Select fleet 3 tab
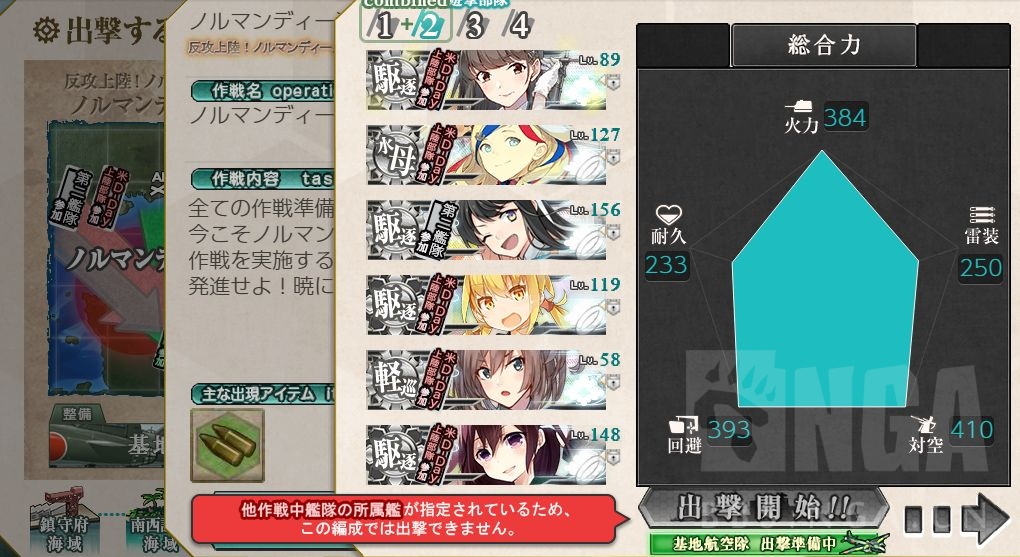Screen dimensions: 1020x557 [x=474, y=26]
